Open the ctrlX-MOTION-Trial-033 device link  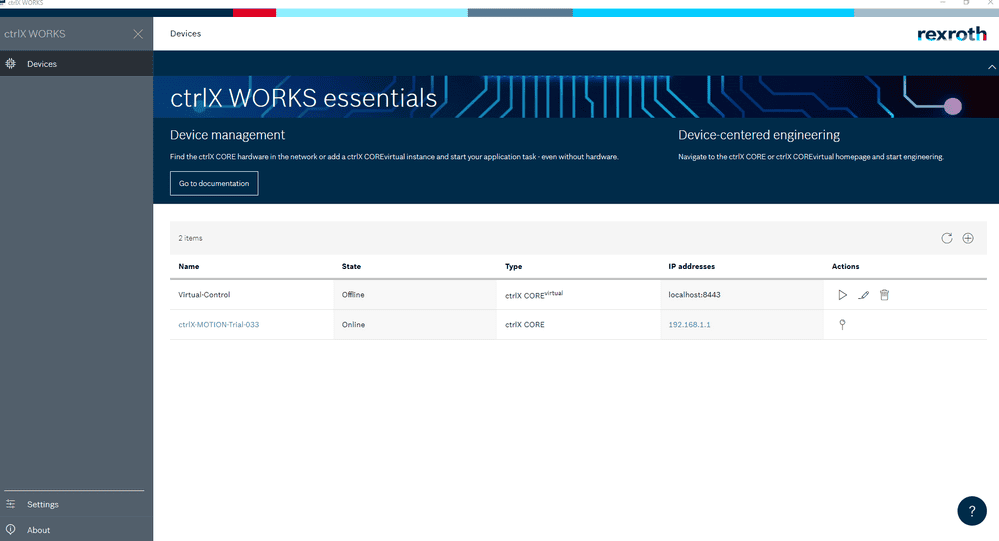(218, 325)
